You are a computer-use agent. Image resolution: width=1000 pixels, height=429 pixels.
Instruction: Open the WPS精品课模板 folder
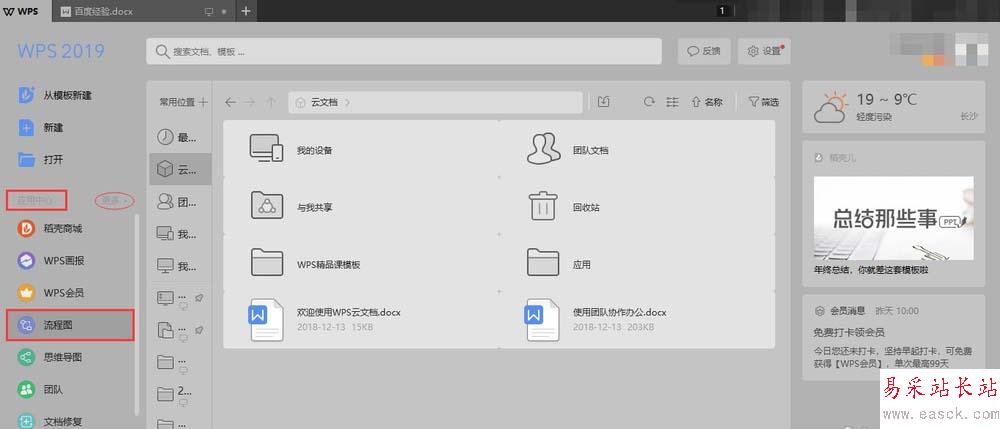point(361,263)
